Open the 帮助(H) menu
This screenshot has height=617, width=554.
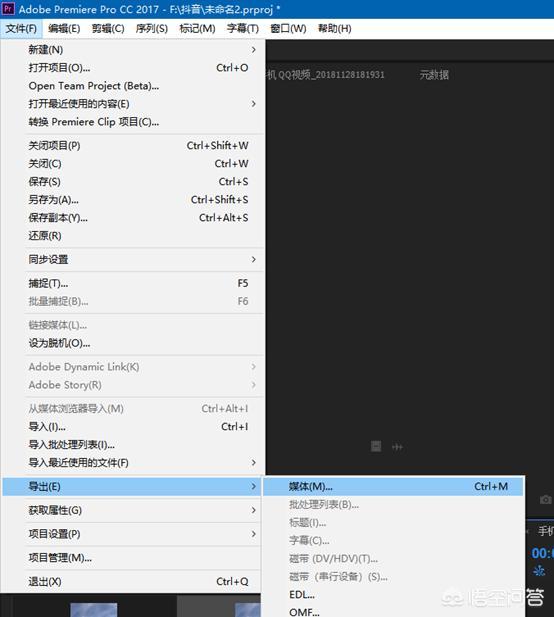pos(334,29)
